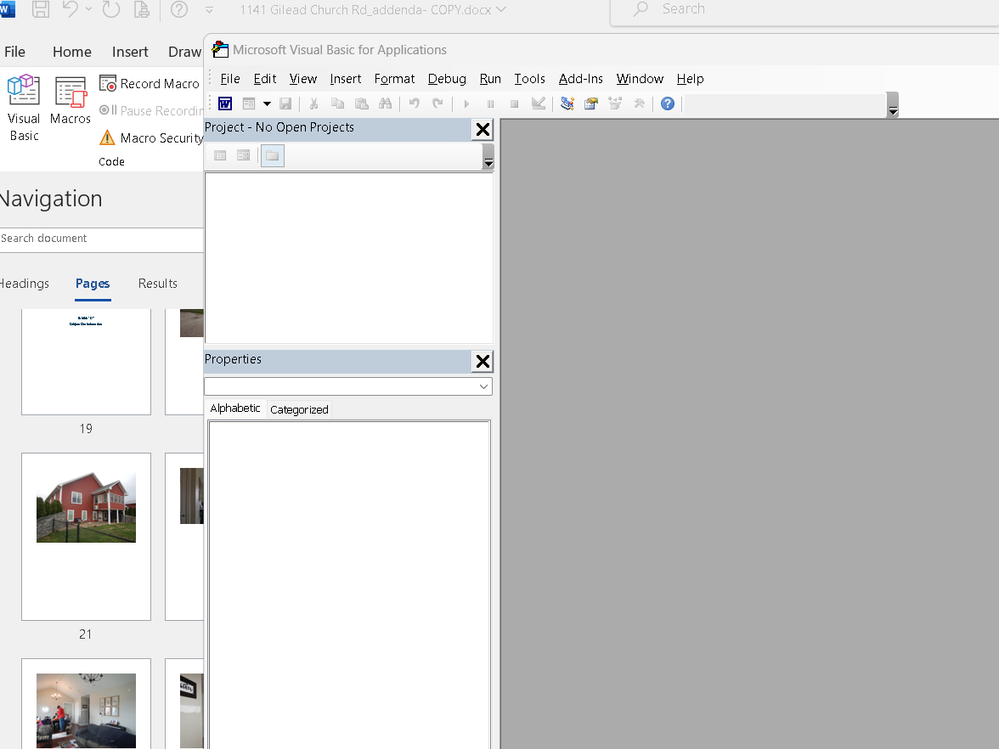Image resolution: width=999 pixels, height=749 pixels.
Task: Open VBA Help via the question mark icon
Action: [667, 103]
